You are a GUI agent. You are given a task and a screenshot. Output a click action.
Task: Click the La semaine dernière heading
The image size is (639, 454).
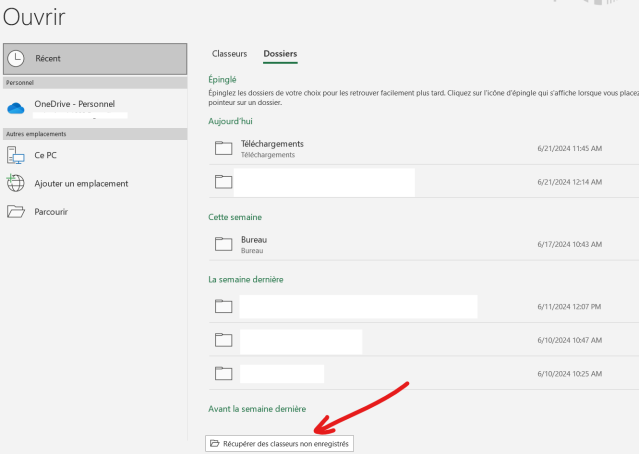[x=246, y=280]
